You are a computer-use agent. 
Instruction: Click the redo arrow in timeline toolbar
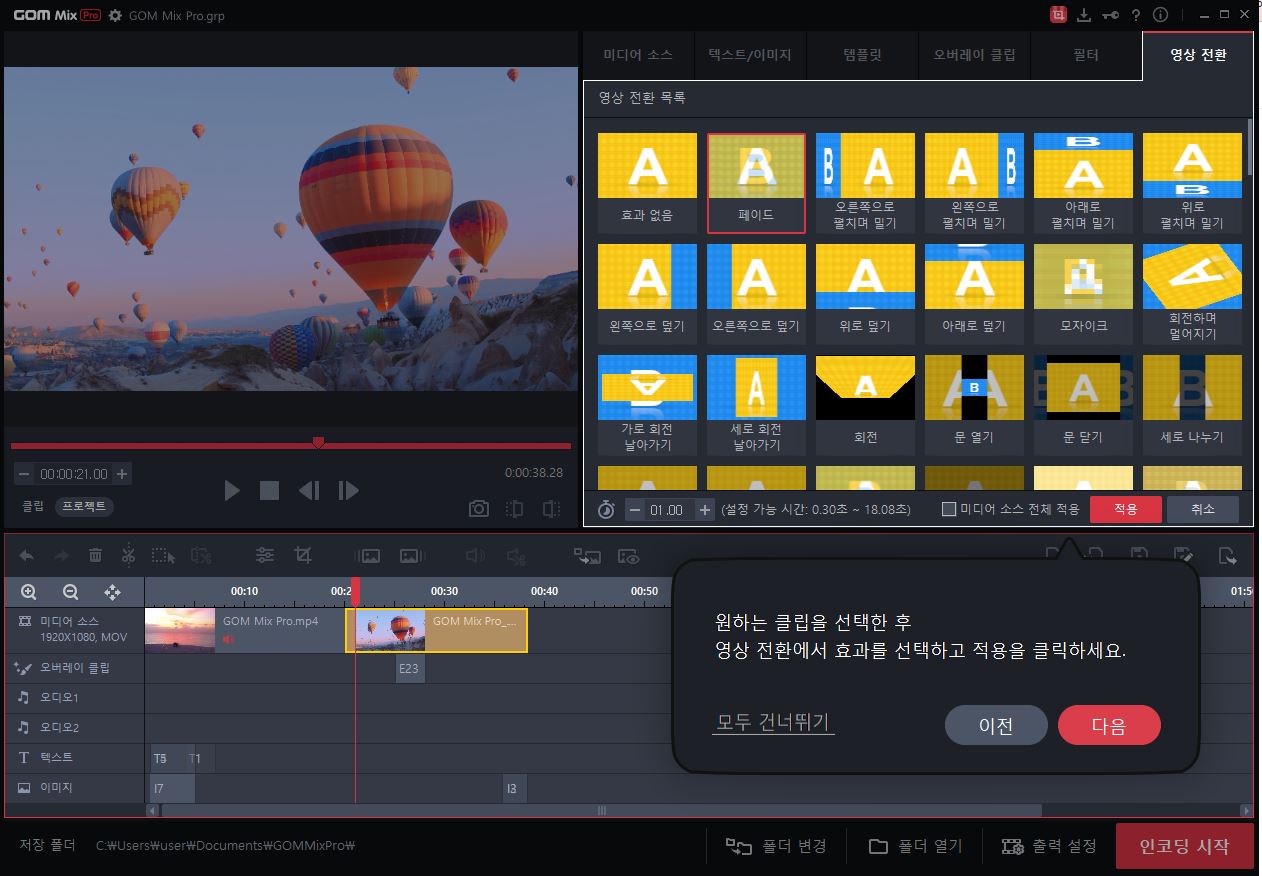(61, 555)
